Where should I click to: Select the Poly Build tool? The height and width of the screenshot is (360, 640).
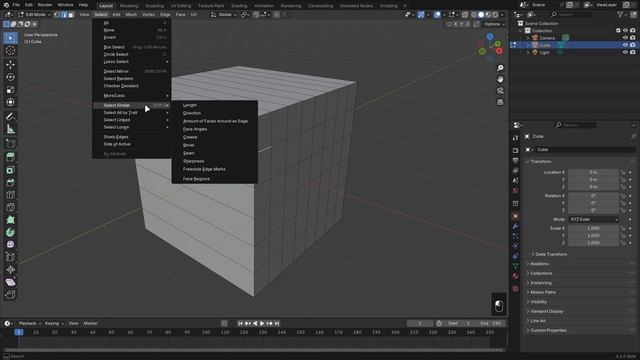tap(10, 220)
